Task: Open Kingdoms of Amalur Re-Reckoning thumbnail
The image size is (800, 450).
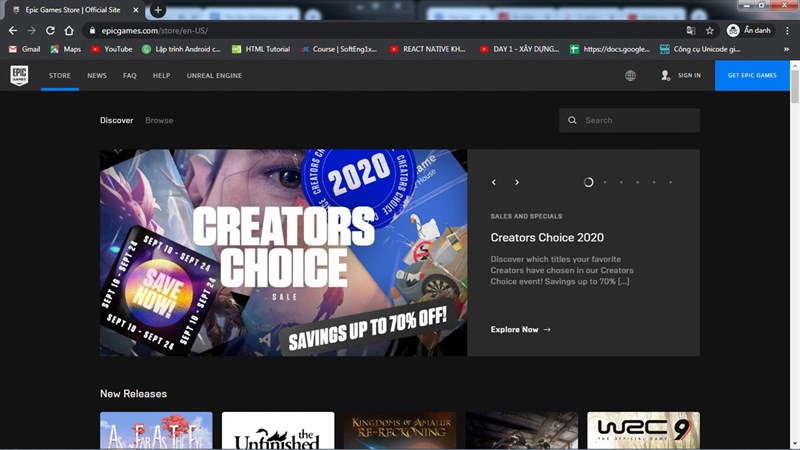Action: click(400, 431)
